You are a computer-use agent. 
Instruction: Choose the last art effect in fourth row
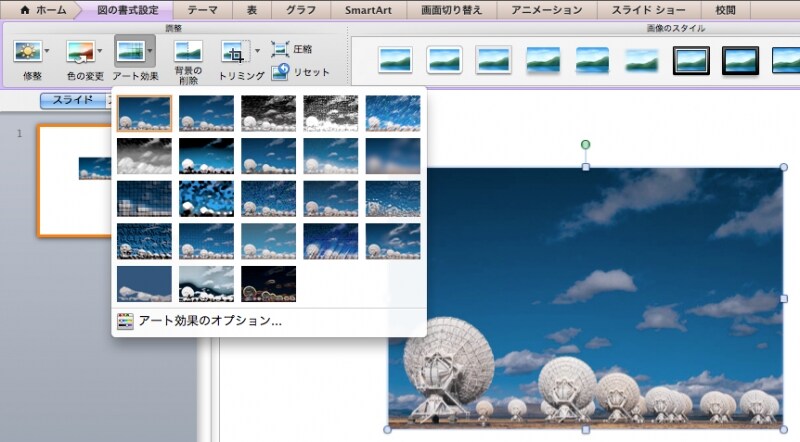coord(393,241)
